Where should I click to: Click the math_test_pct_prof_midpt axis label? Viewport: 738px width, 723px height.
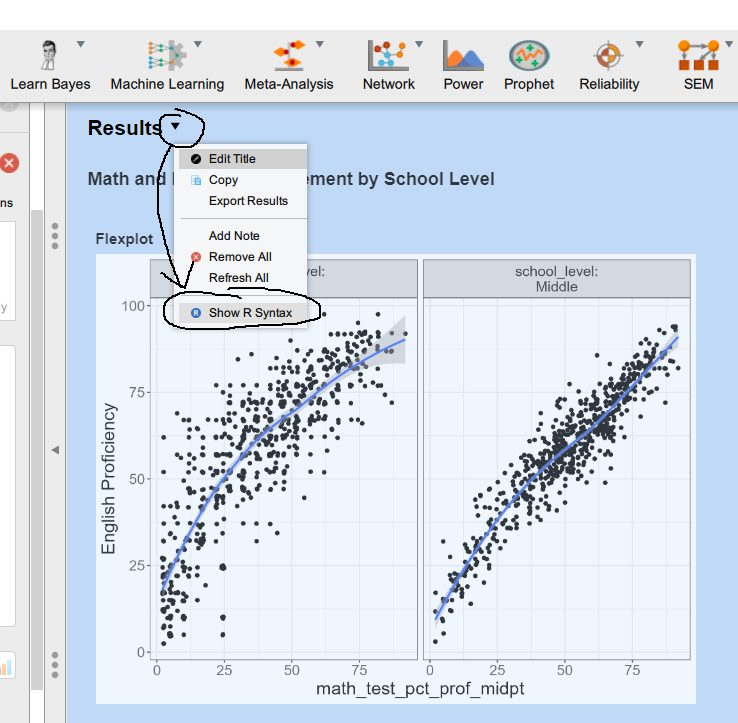pyautogui.click(x=420, y=689)
